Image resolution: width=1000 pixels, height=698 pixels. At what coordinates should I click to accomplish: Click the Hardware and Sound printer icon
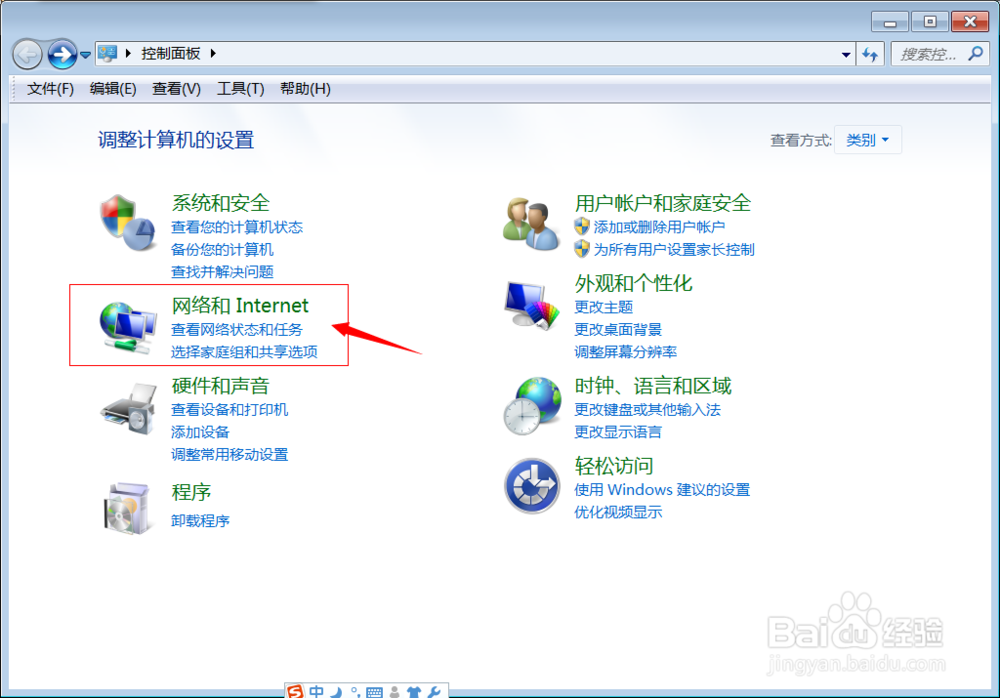pyautogui.click(x=129, y=409)
